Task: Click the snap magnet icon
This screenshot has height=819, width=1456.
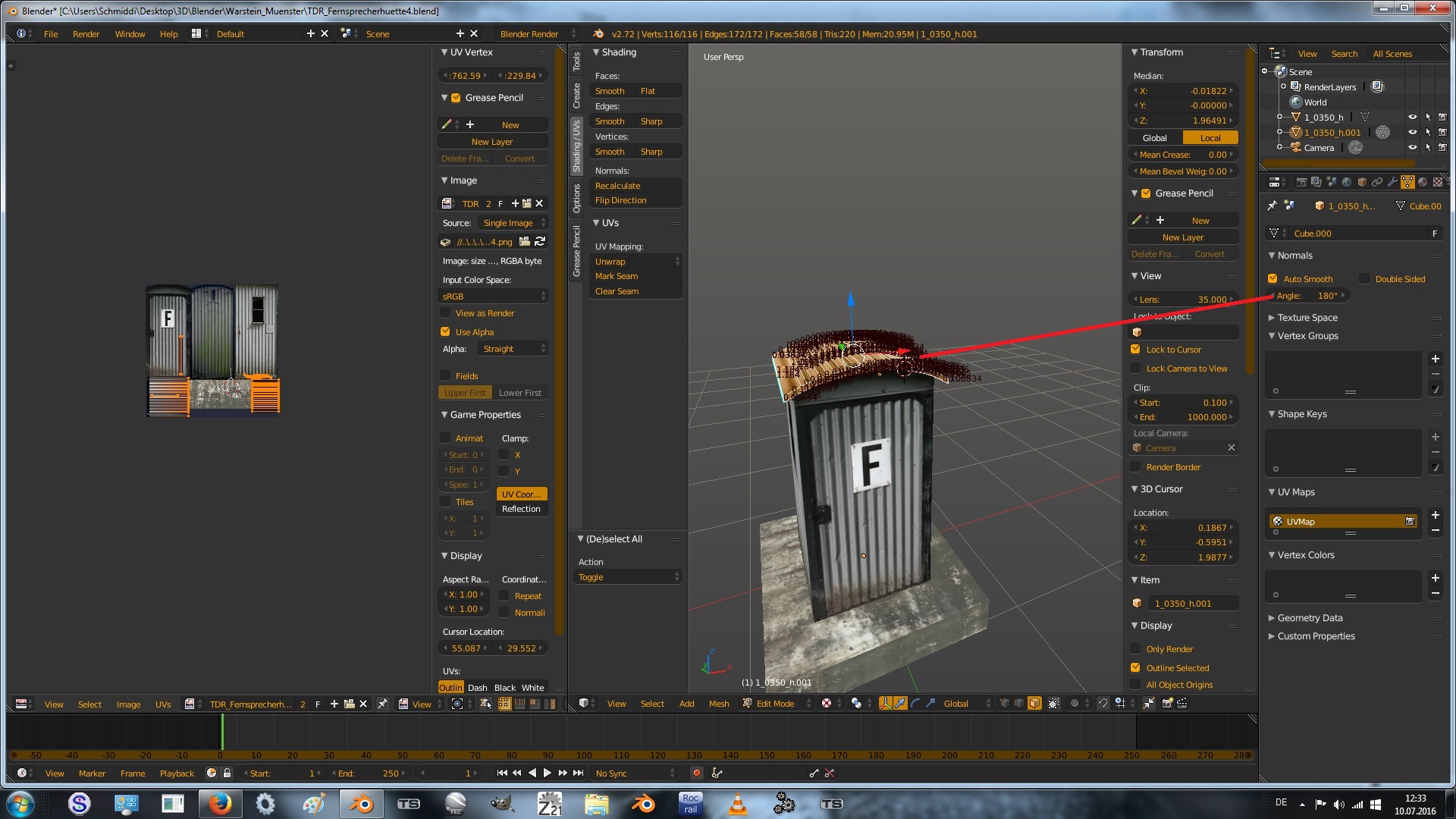Action: click(1103, 703)
